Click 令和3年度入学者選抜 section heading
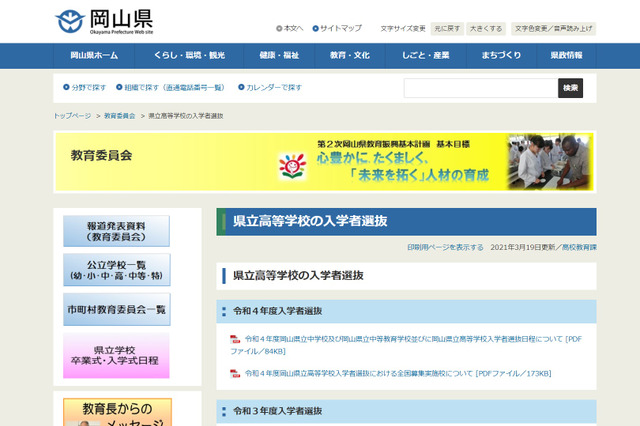The width and height of the screenshot is (640, 426). pos(406,411)
